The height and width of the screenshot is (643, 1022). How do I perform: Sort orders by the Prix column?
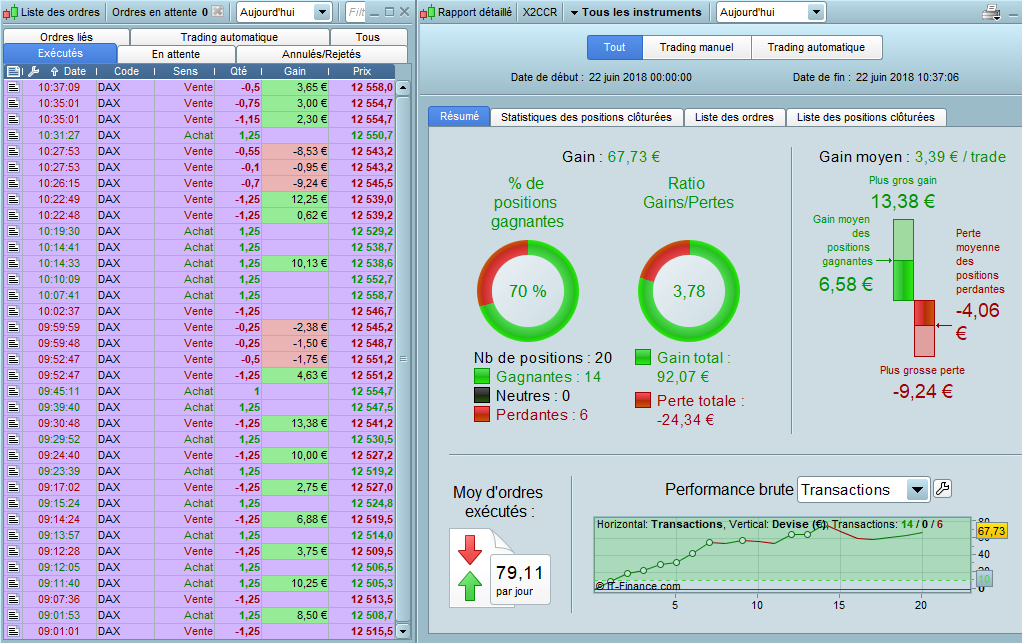point(362,71)
